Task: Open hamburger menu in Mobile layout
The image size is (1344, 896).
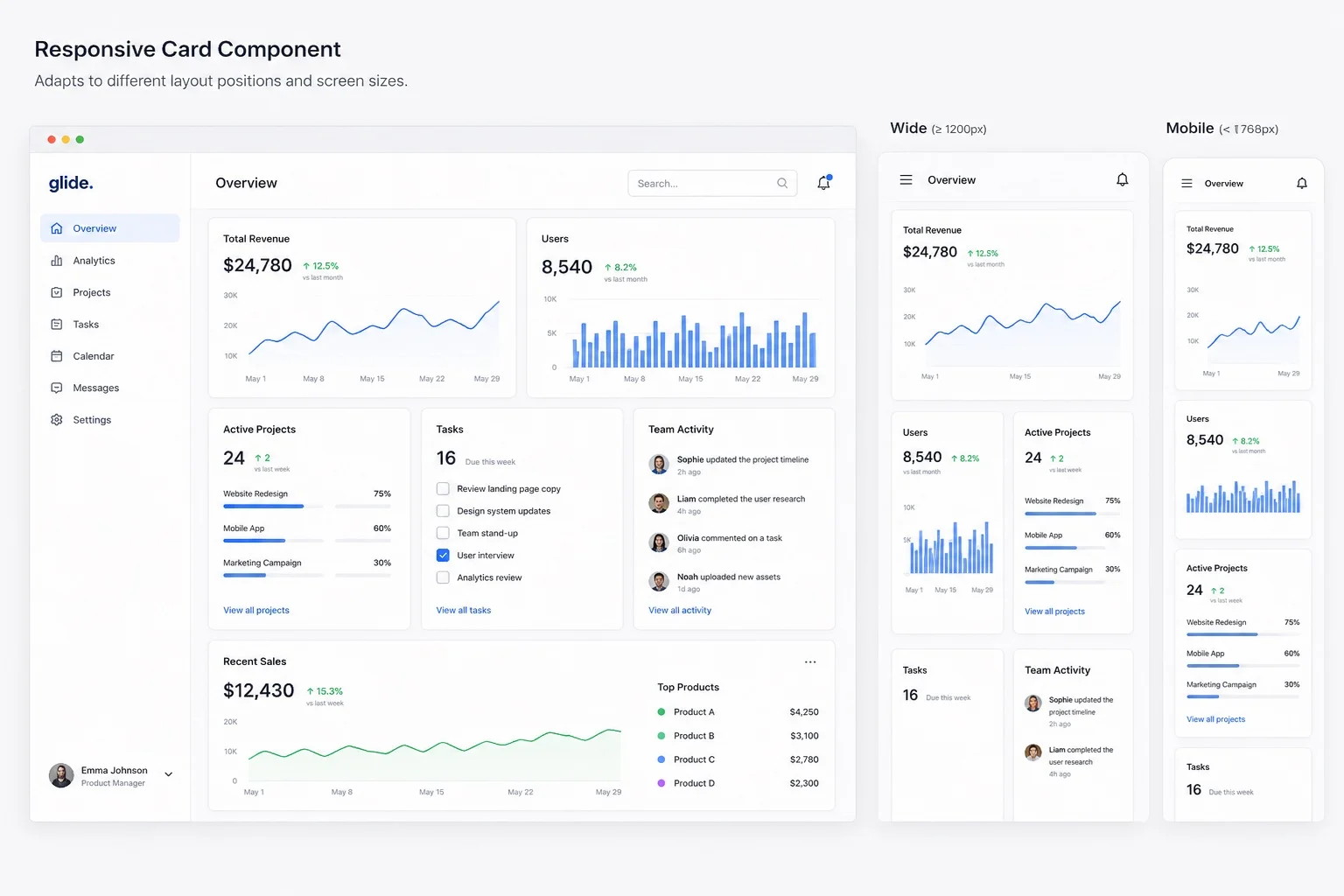Action: coord(1187,184)
